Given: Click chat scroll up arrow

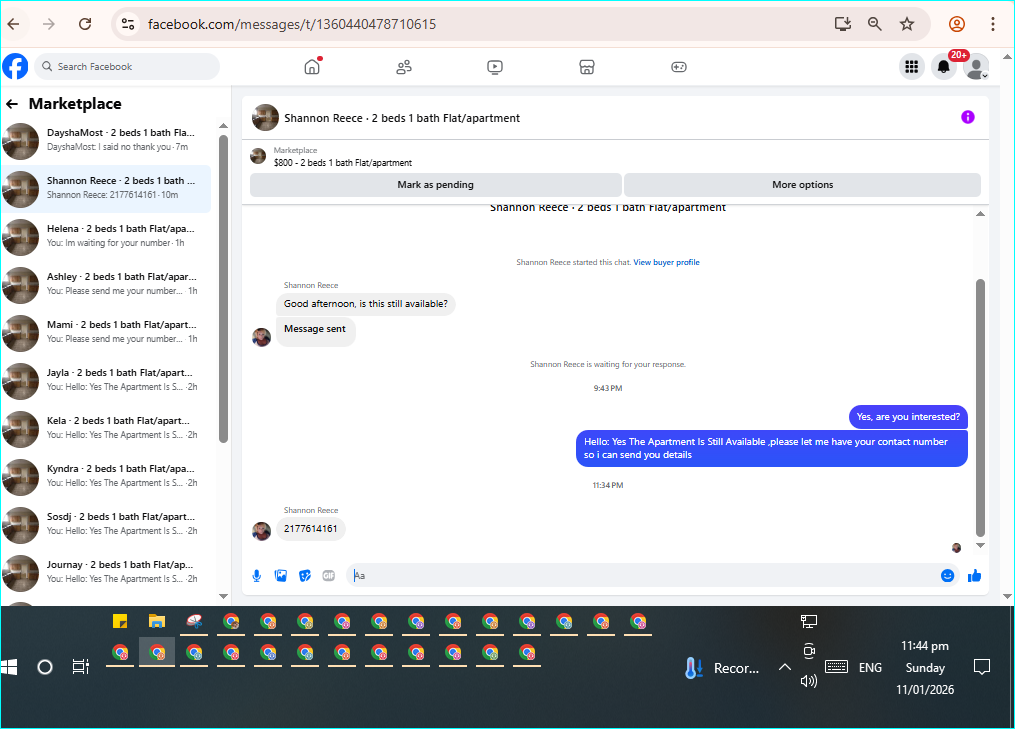Looking at the screenshot, I should pyautogui.click(x=980, y=214).
